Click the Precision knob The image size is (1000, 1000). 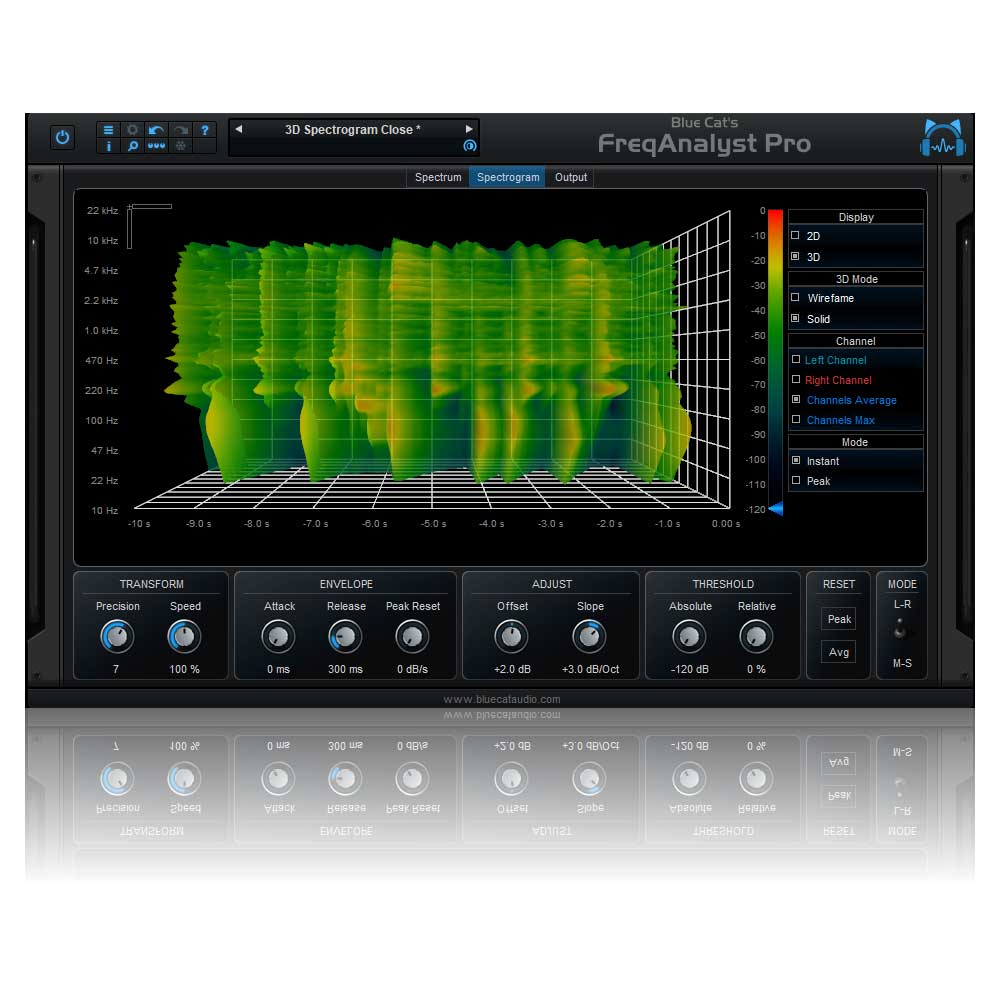point(117,636)
